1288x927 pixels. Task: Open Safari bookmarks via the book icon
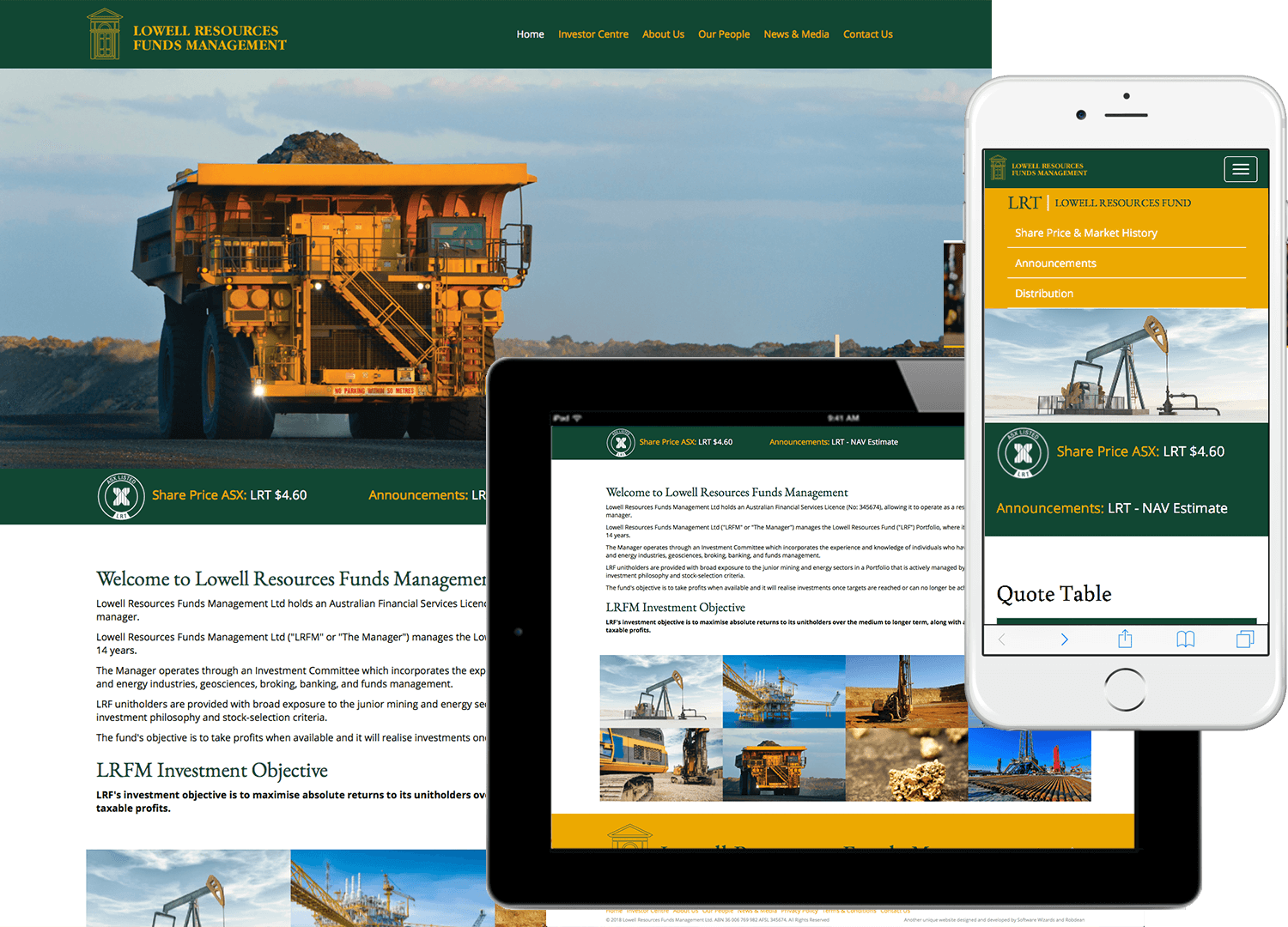(1185, 639)
